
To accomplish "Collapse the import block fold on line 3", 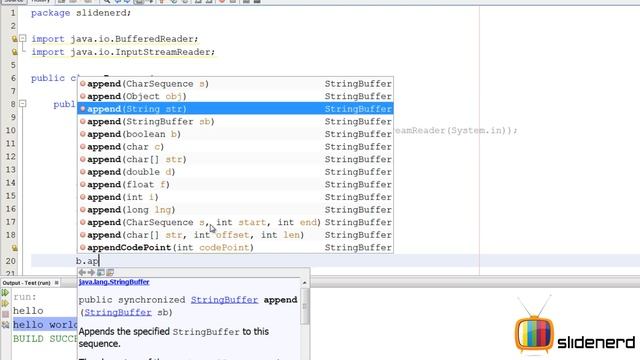I will coord(23,38).
